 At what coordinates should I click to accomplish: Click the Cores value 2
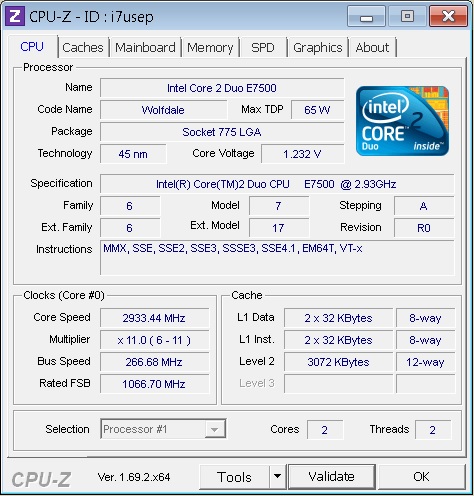[325, 430]
